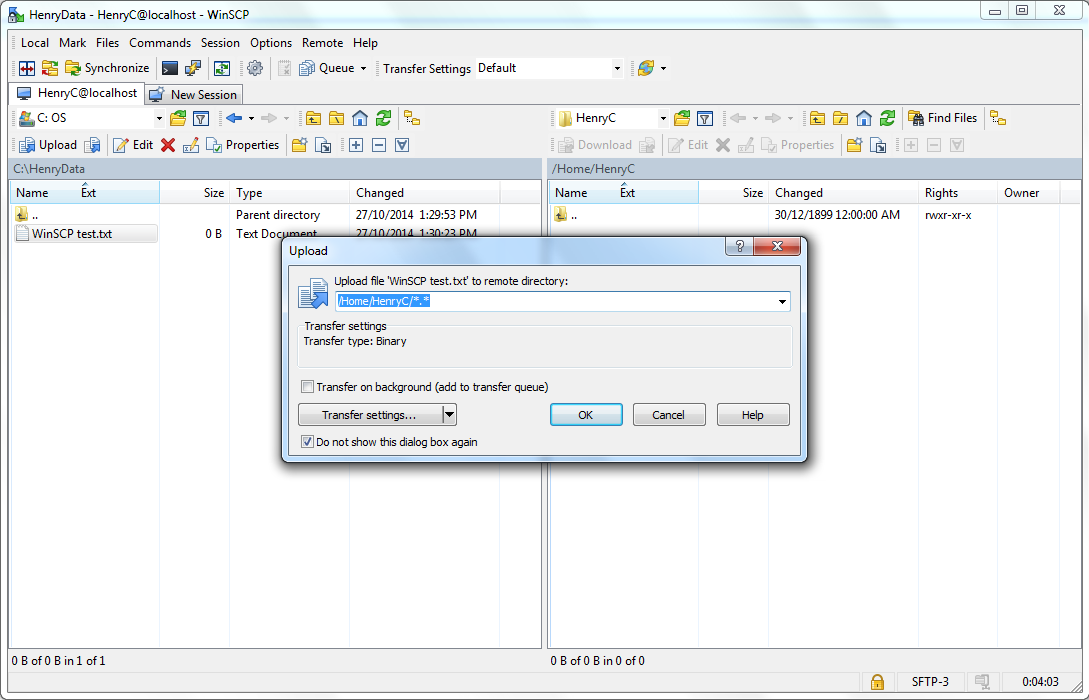
Task: Open the Session menu
Action: point(220,43)
